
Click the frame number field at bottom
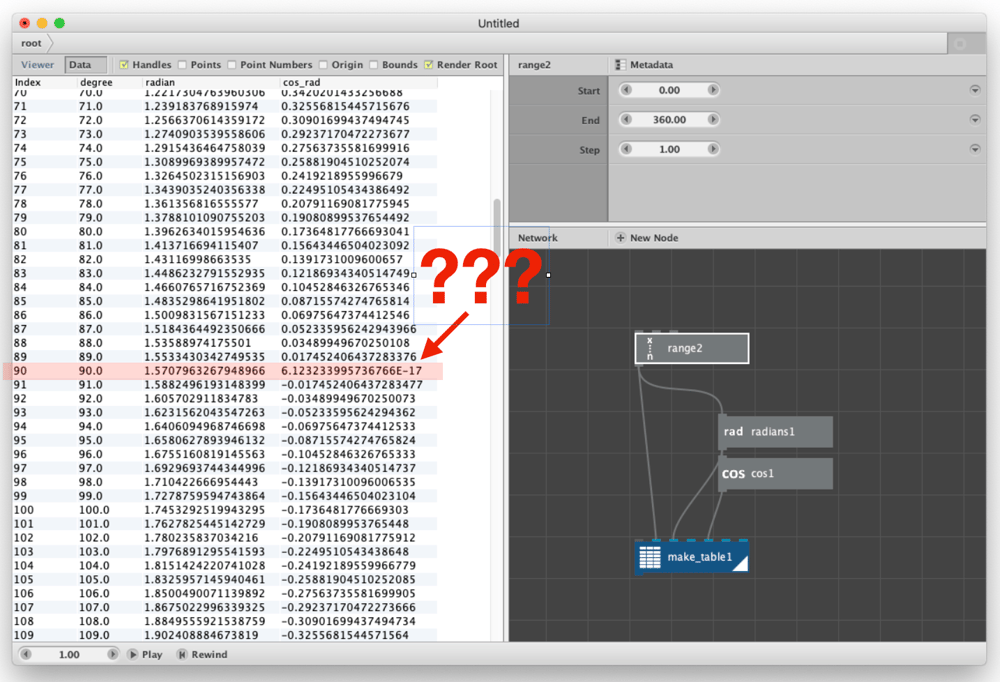point(69,654)
